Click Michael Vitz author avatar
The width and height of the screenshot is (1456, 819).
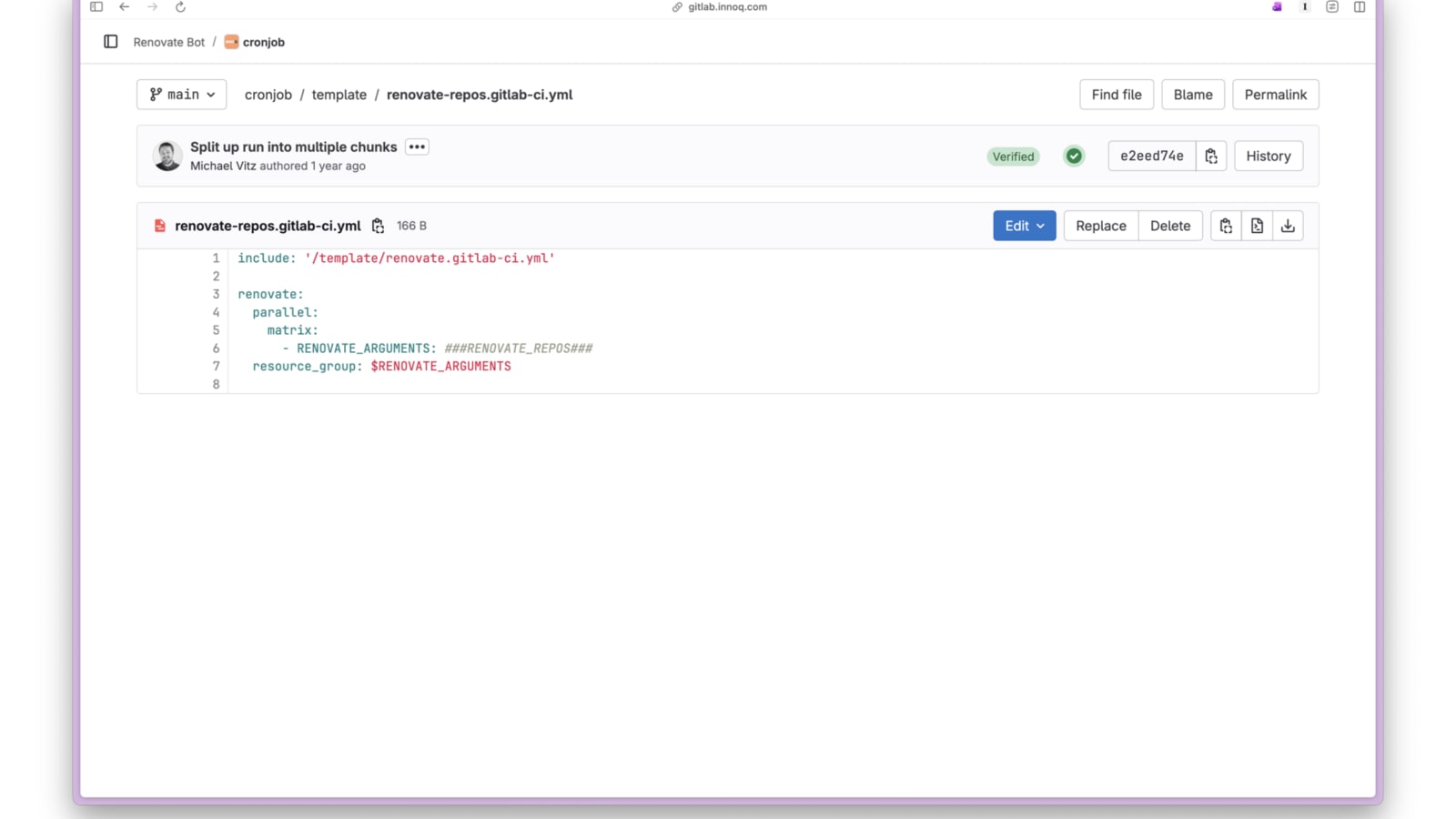click(x=167, y=157)
